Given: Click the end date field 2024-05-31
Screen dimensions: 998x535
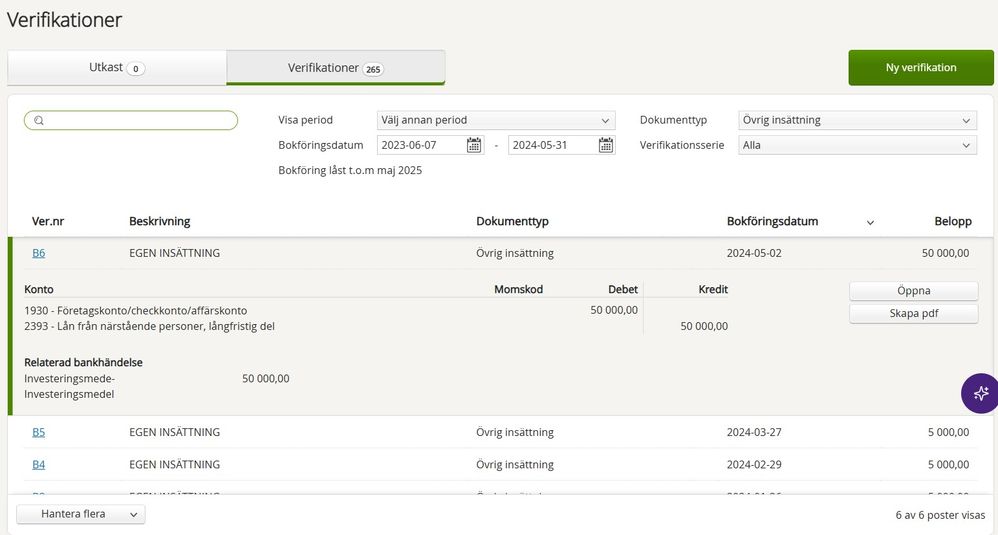Looking at the screenshot, I should [x=551, y=145].
